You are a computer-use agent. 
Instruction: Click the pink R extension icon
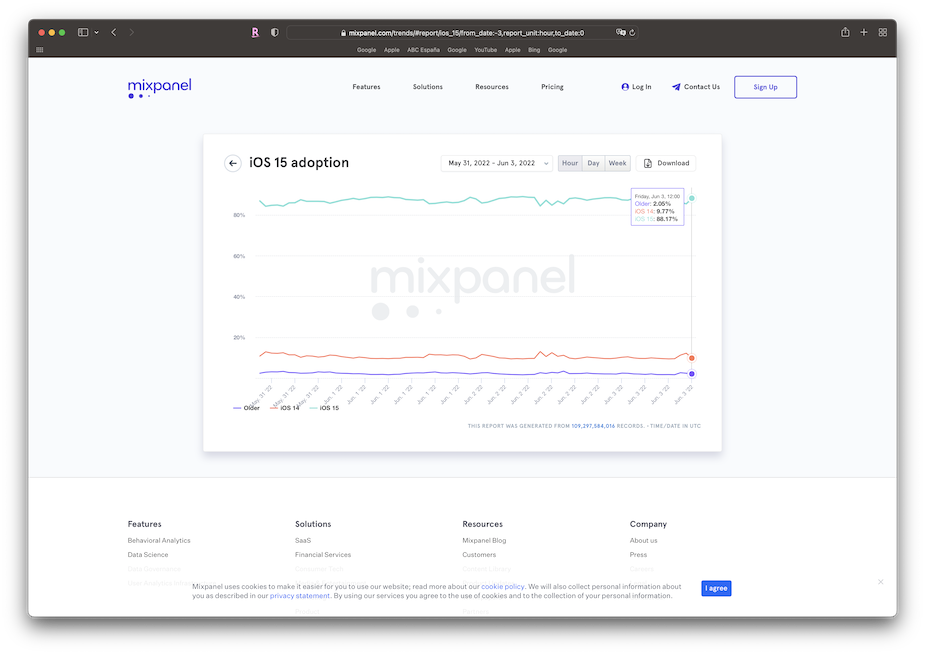pyautogui.click(x=255, y=32)
